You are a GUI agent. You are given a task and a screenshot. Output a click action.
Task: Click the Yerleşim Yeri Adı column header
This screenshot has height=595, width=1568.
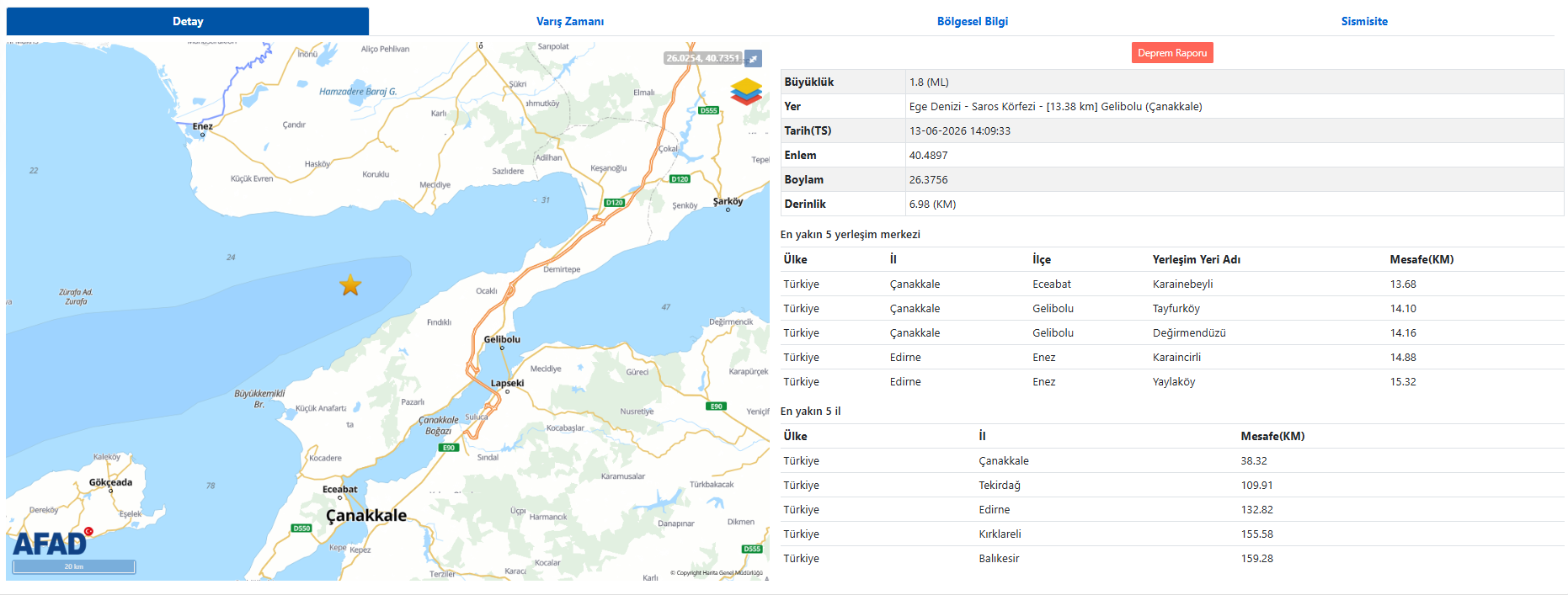[1197, 259]
